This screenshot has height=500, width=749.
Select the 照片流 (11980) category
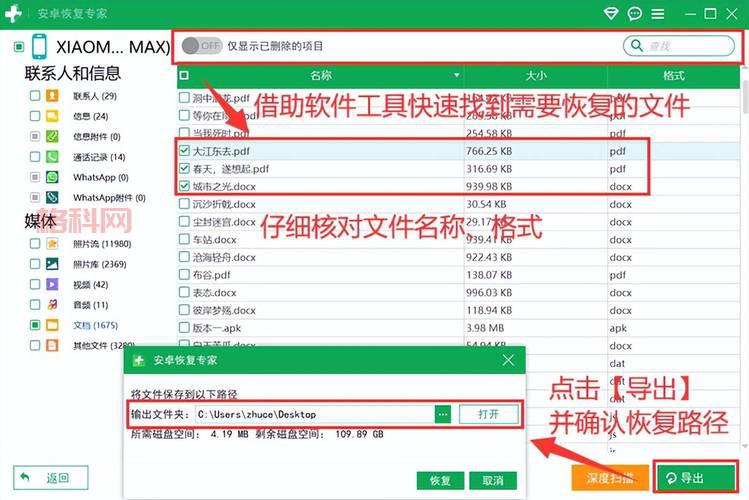pyautogui.click(x=102, y=244)
